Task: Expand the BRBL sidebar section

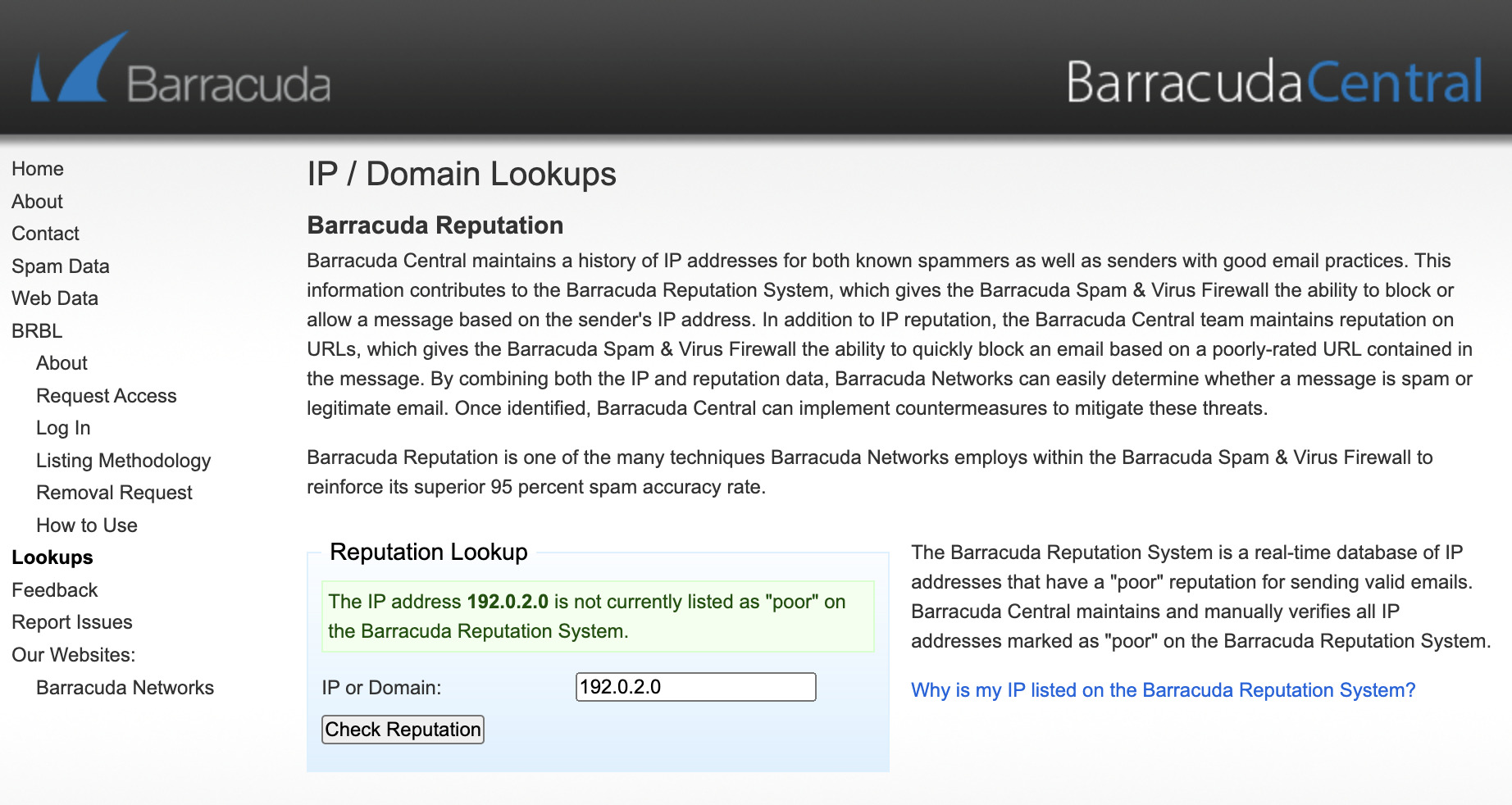Action: click(x=37, y=331)
